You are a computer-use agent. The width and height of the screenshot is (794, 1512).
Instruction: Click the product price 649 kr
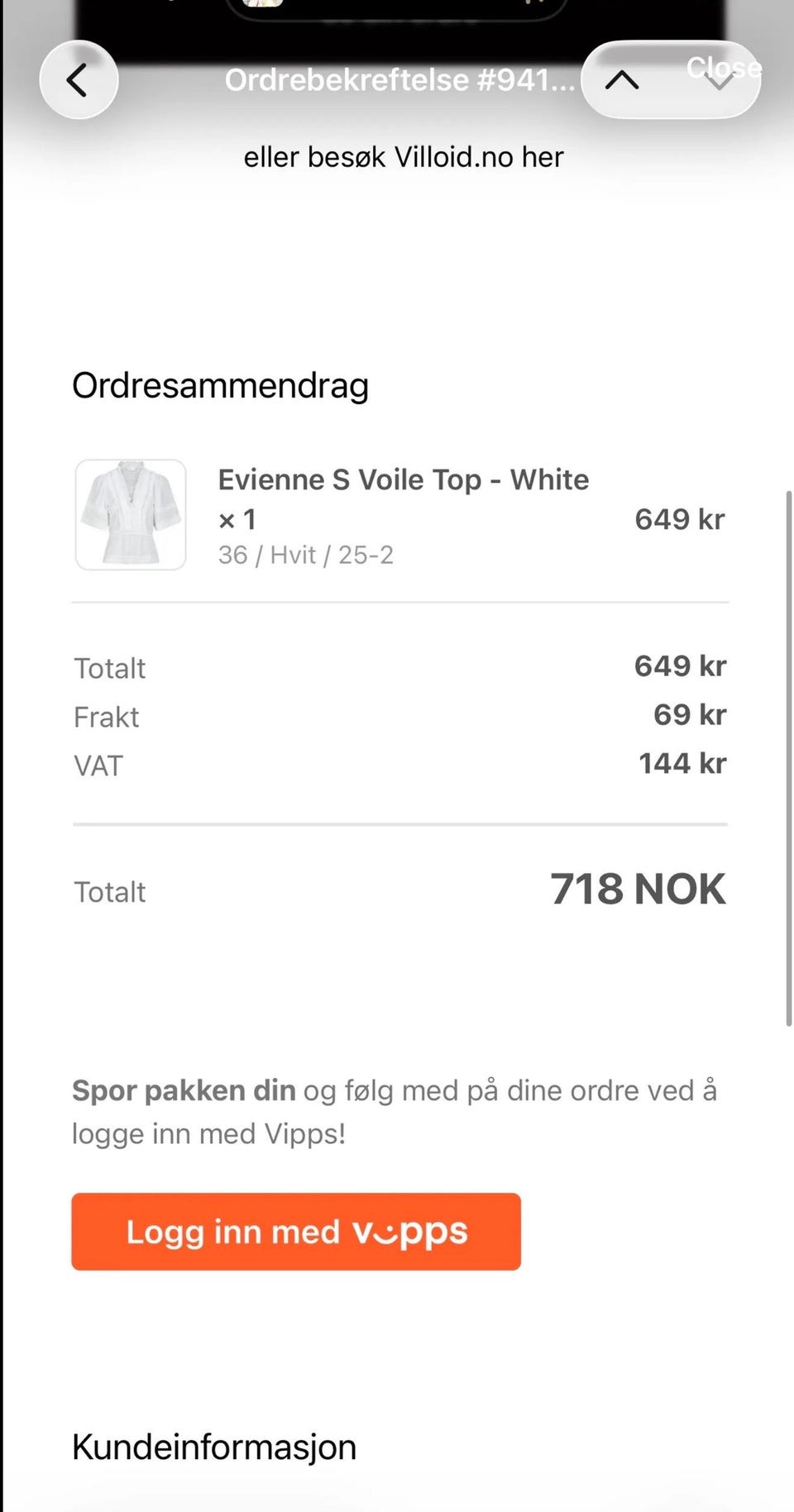[680, 519]
